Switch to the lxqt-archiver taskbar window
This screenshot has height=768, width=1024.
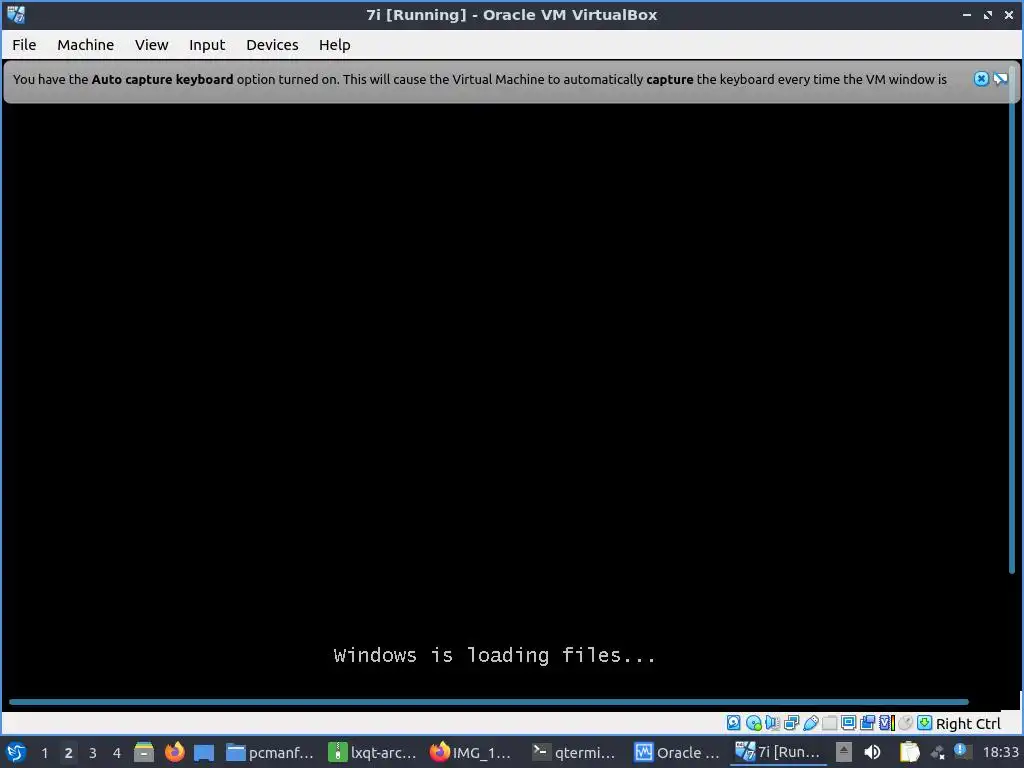click(x=372, y=752)
